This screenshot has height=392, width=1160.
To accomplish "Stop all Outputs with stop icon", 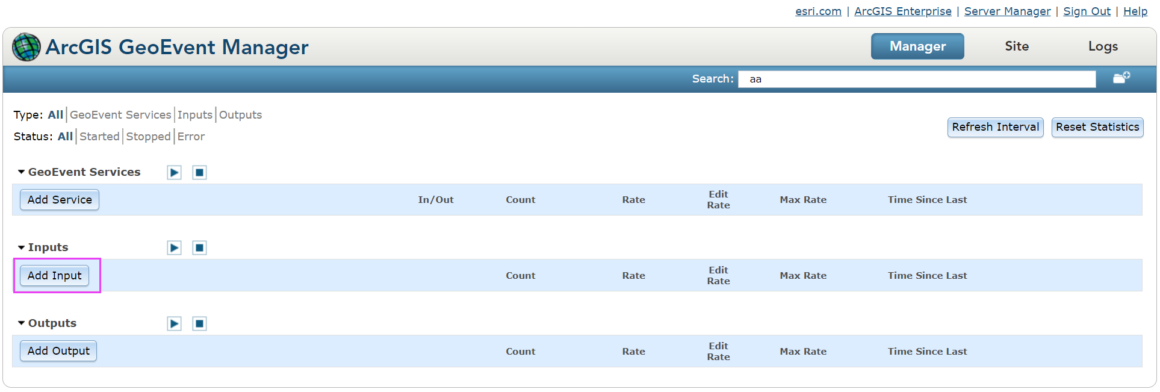I will click(199, 323).
